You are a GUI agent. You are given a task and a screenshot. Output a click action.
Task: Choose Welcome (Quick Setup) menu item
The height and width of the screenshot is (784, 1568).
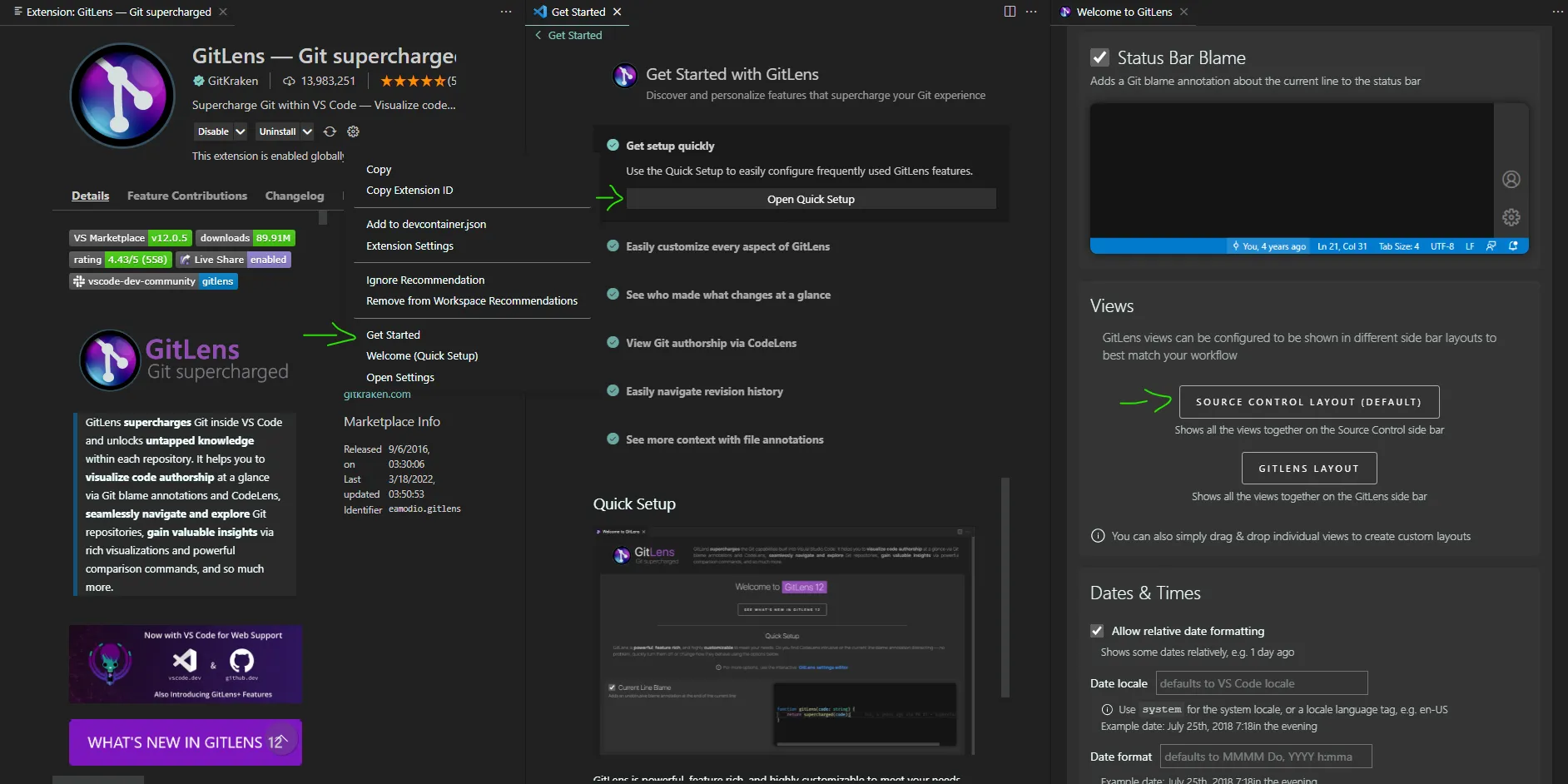coord(473,356)
